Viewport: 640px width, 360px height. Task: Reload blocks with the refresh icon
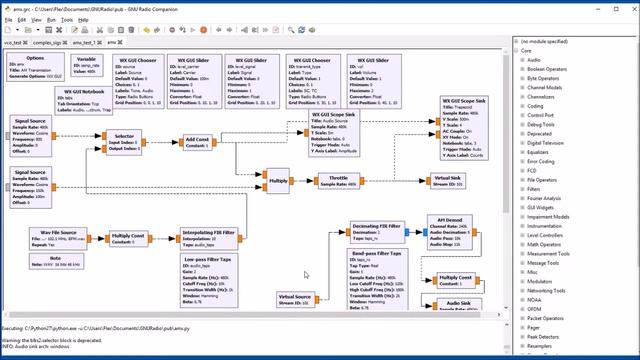pos(302,30)
